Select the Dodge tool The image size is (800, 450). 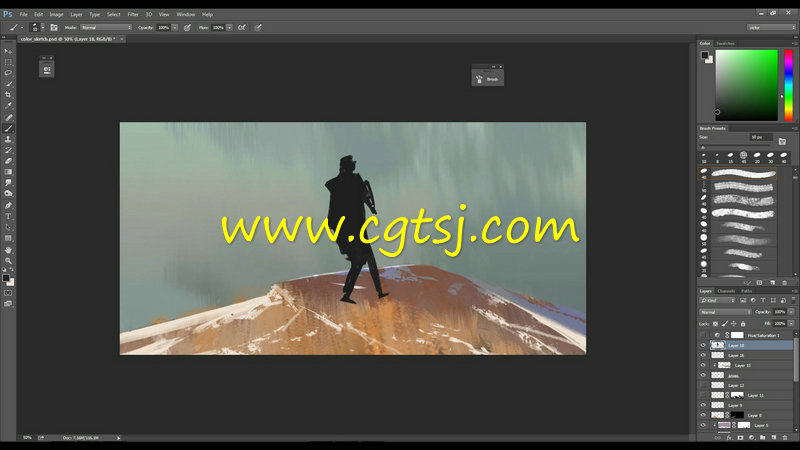coord(8,194)
